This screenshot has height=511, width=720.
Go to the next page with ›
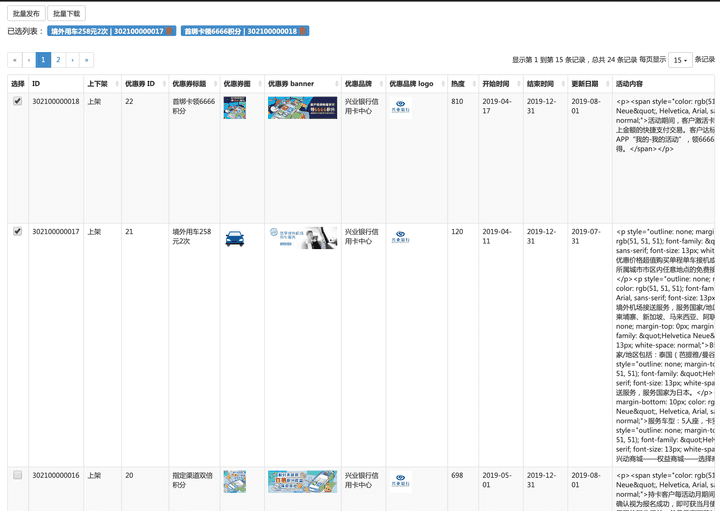click(72, 60)
